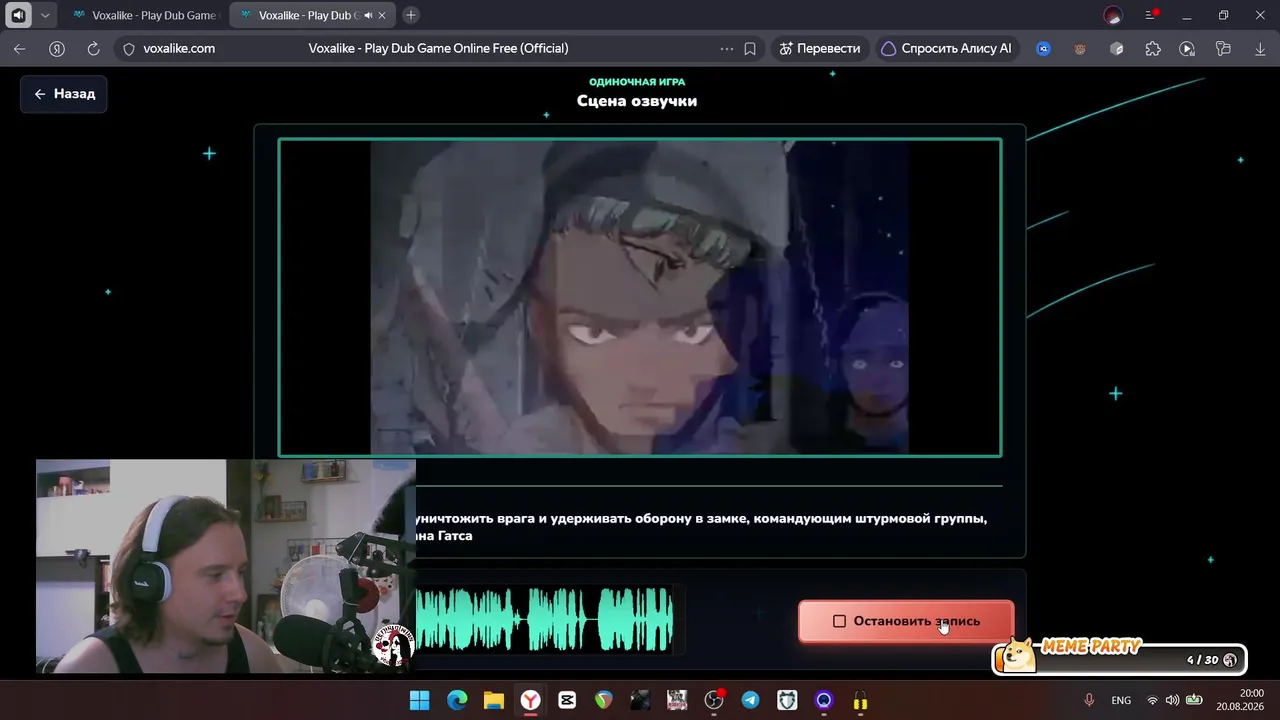The width and height of the screenshot is (1280, 720).
Task: Click the green recording waveform
Action: click(x=544, y=620)
